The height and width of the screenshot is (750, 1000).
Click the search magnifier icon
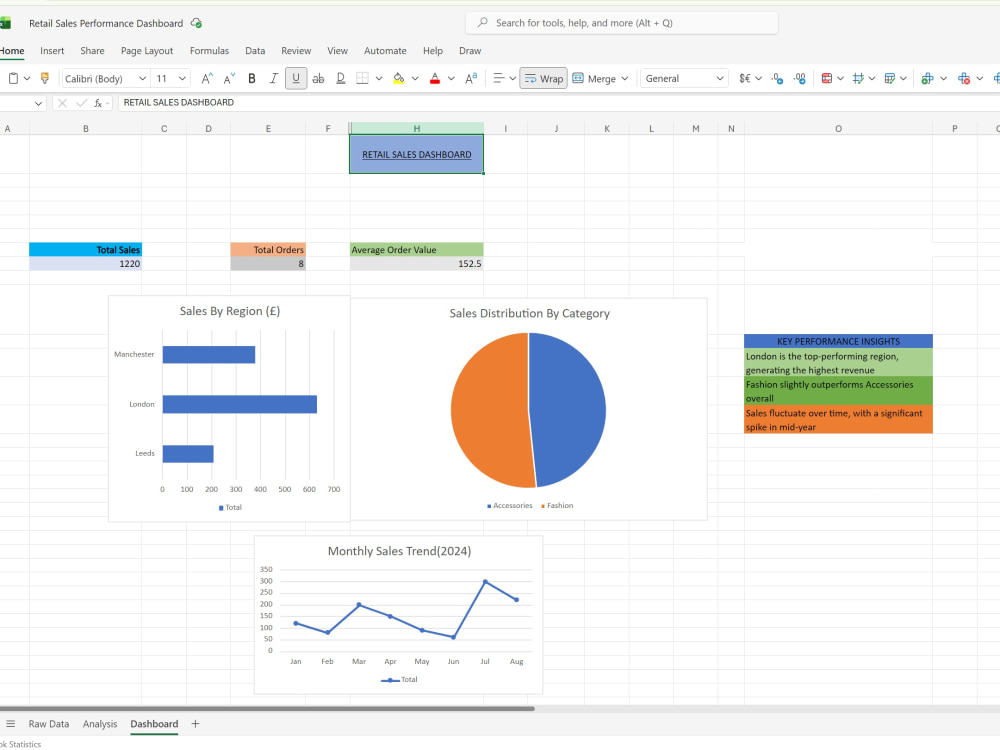click(x=483, y=22)
